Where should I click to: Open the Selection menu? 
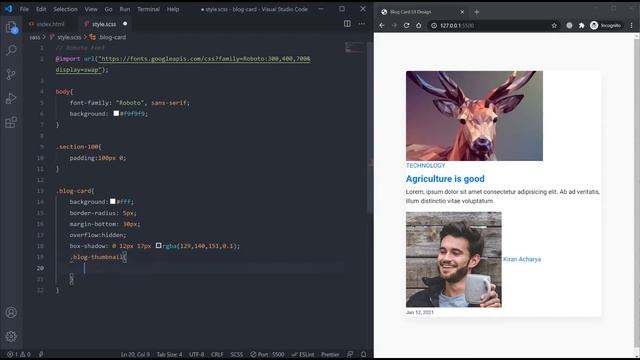(65, 9)
